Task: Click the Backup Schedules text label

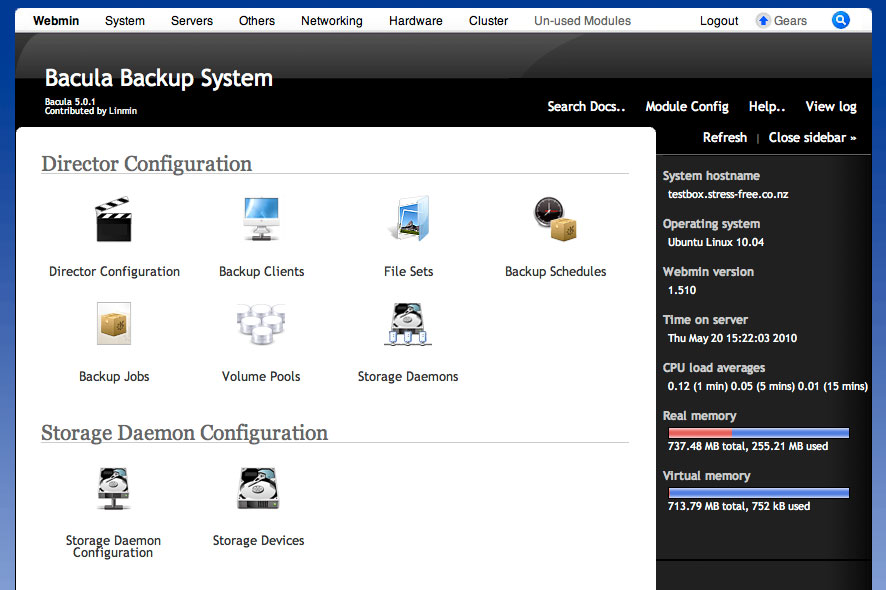Action: [555, 271]
